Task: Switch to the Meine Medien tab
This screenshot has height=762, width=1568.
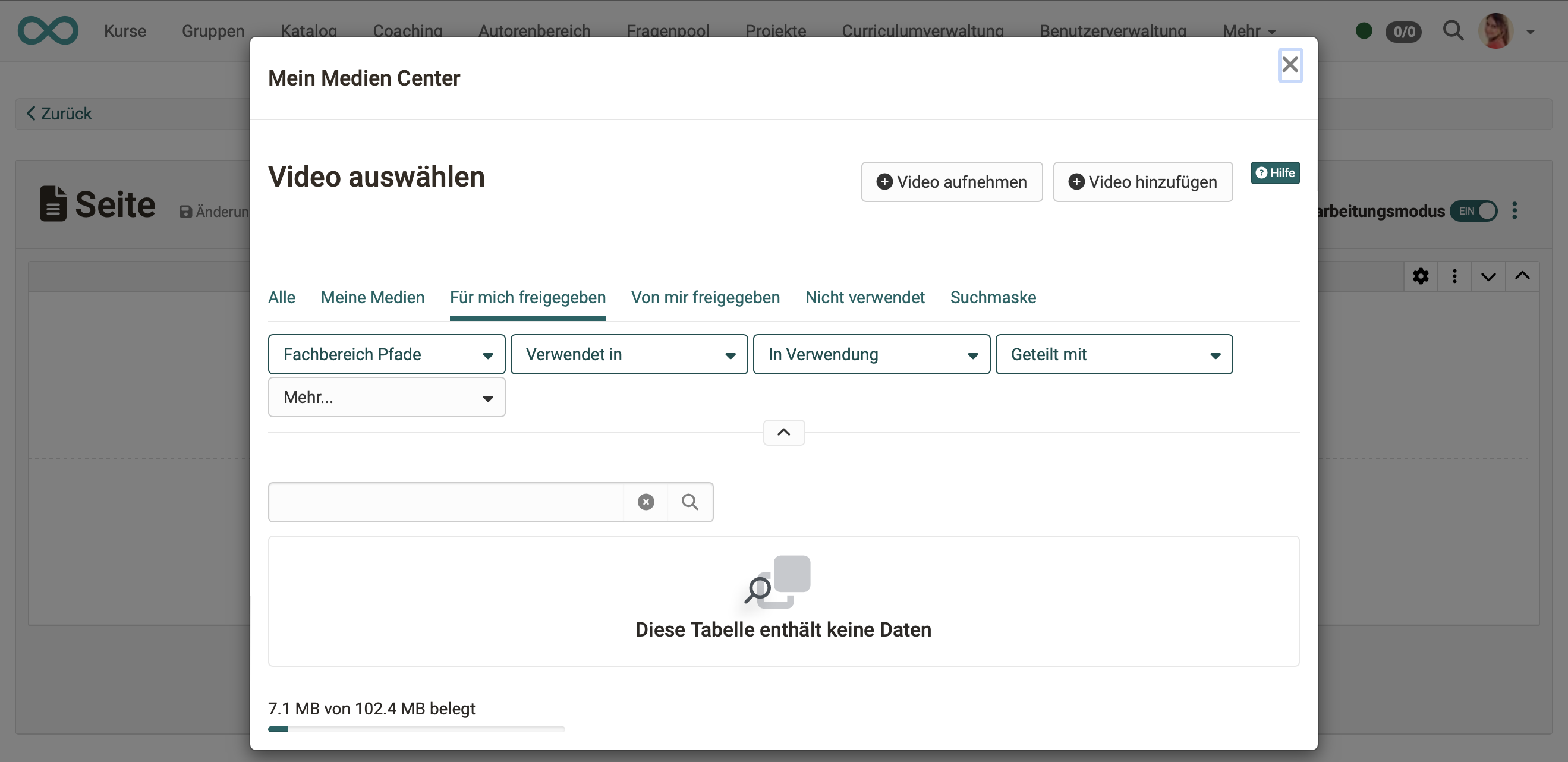Action: pos(373,298)
